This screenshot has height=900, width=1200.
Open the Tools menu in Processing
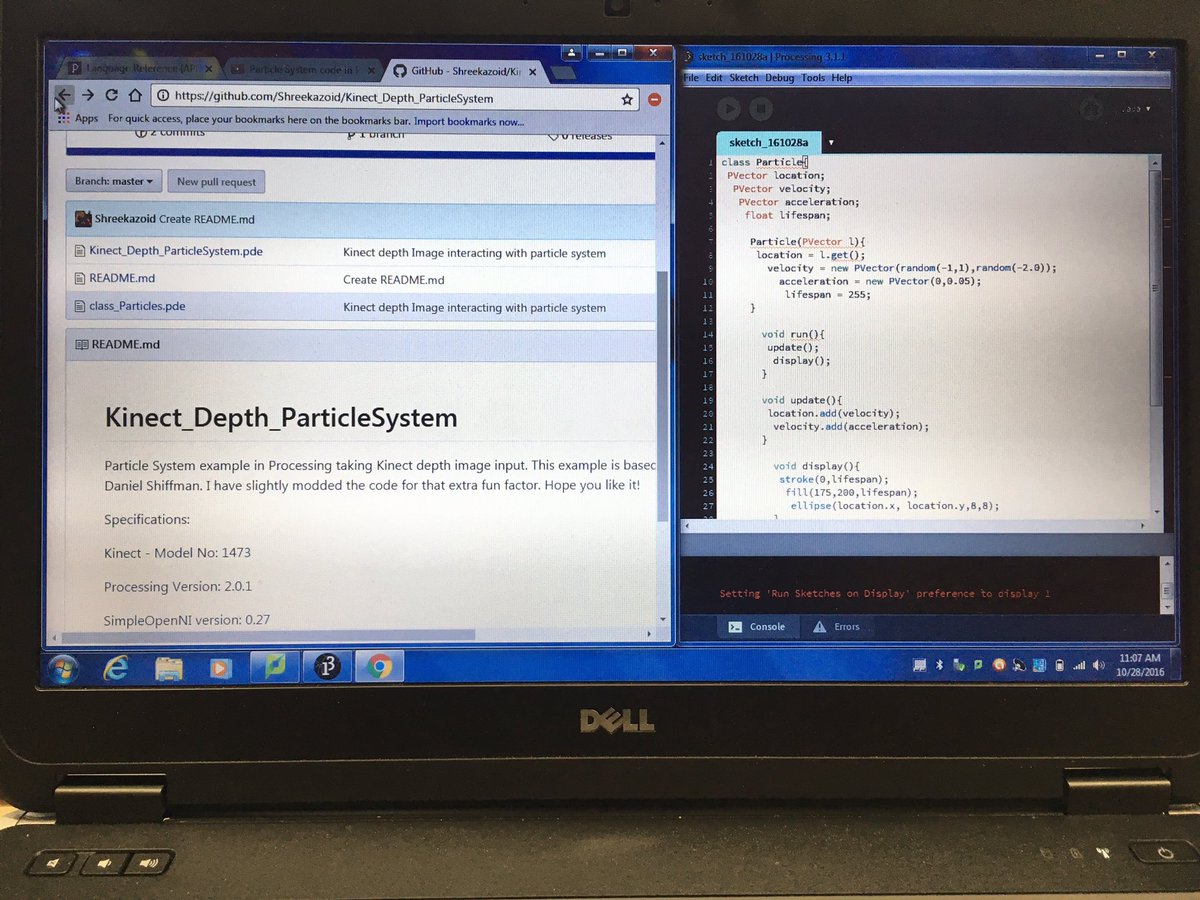click(813, 78)
